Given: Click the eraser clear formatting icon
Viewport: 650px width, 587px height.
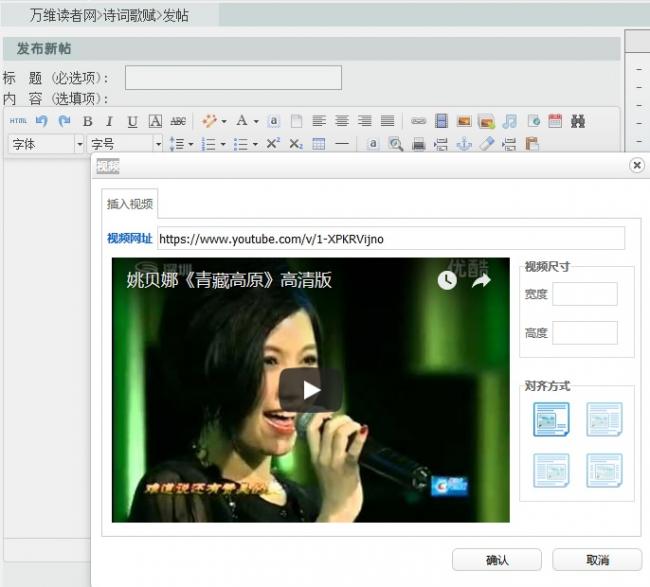Looking at the screenshot, I should (487, 144).
